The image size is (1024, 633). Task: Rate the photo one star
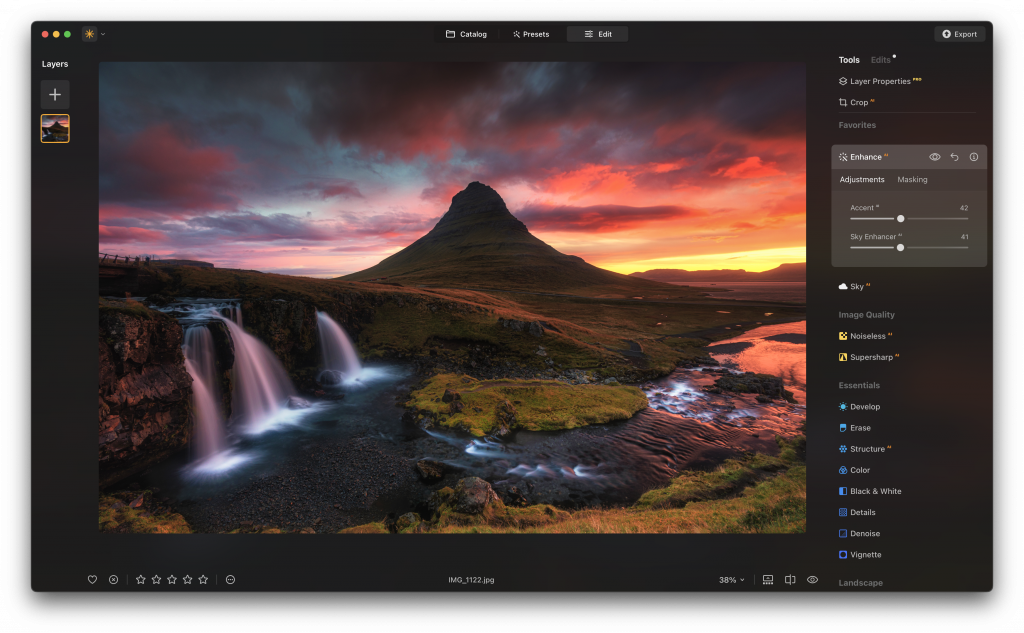140,580
